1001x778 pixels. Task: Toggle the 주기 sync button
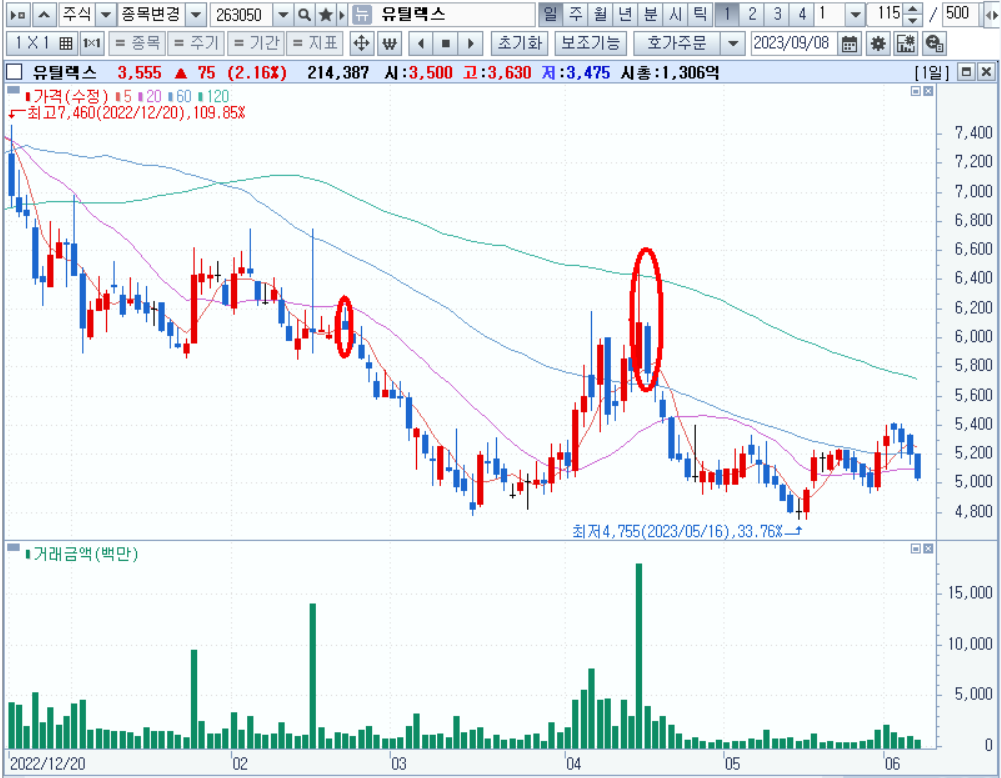tap(197, 43)
